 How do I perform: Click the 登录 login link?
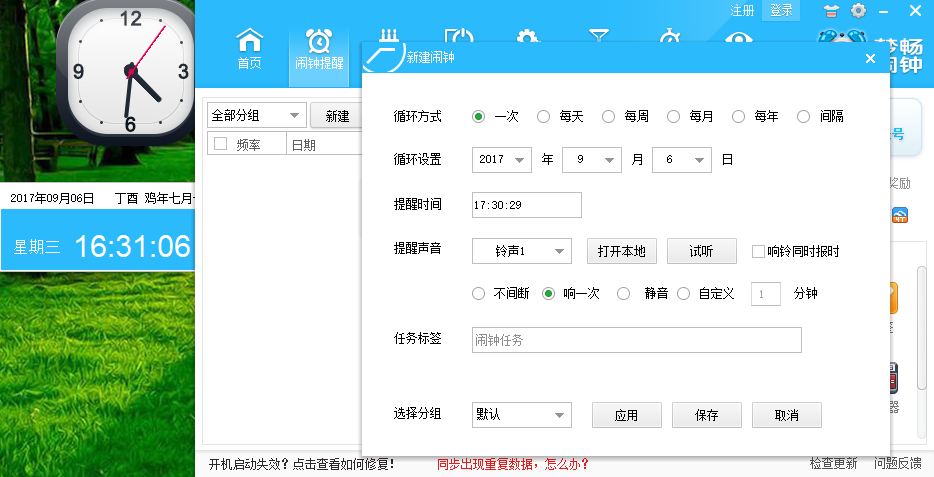click(781, 11)
